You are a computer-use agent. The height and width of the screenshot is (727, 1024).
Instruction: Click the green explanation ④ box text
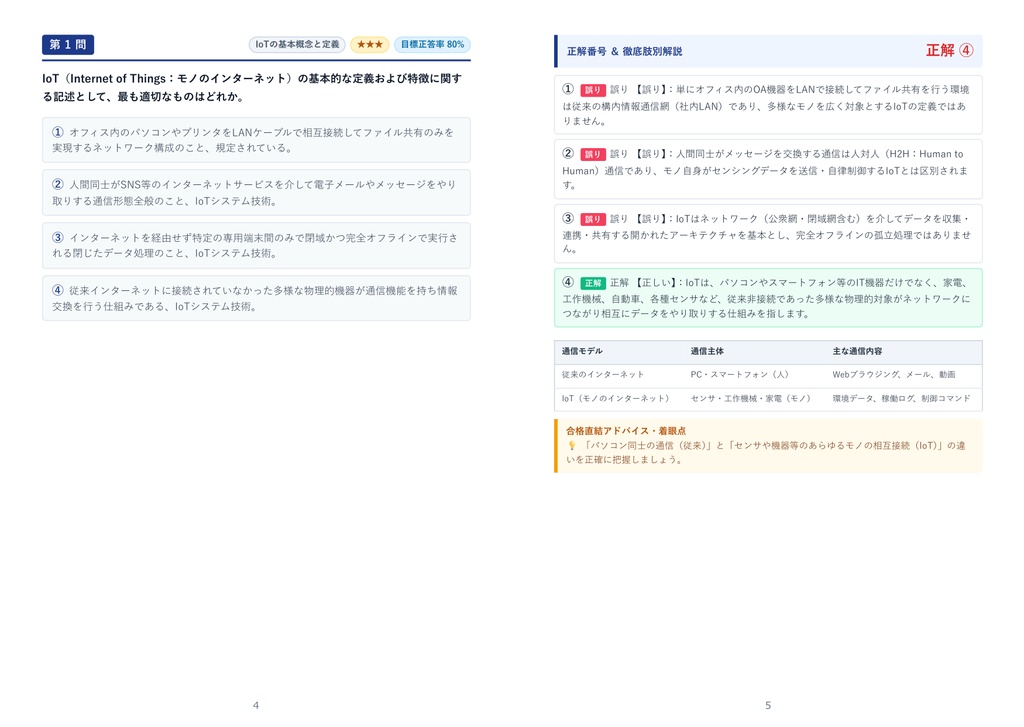pos(768,298)
